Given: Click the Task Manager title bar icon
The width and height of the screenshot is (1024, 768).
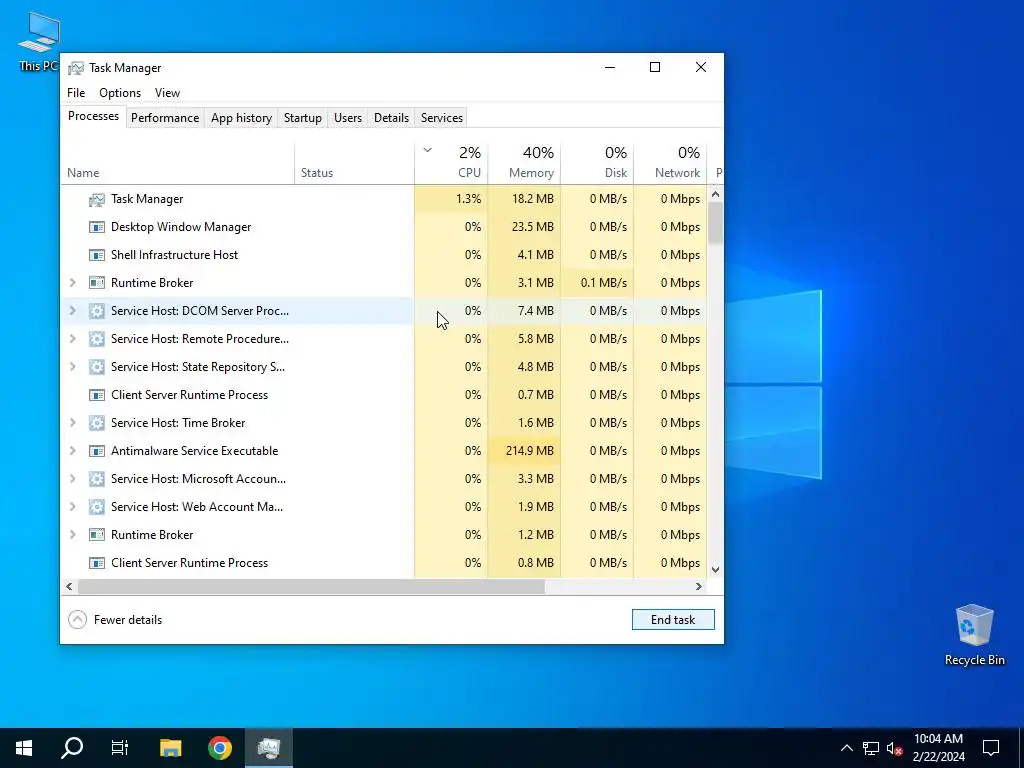Looking at the screenshot, I should [76, 68].
